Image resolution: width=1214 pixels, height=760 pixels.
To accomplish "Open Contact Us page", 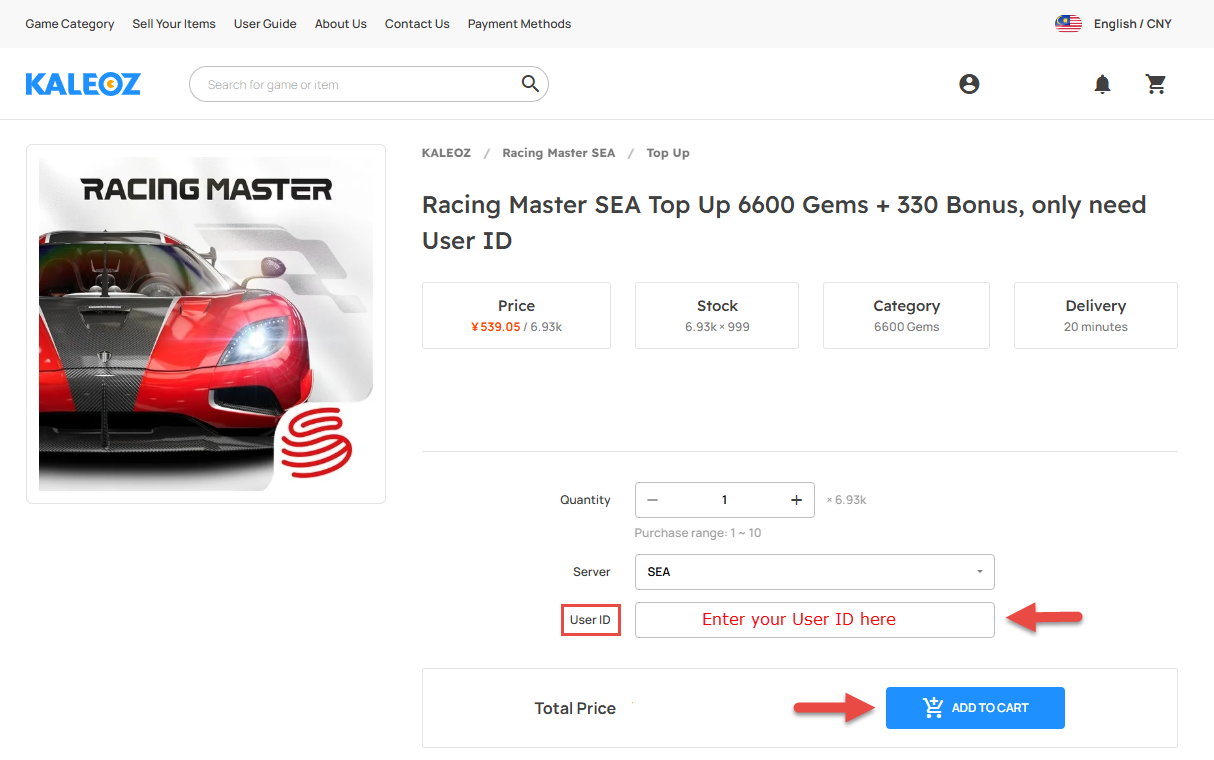I will click(x=417, y=24).
